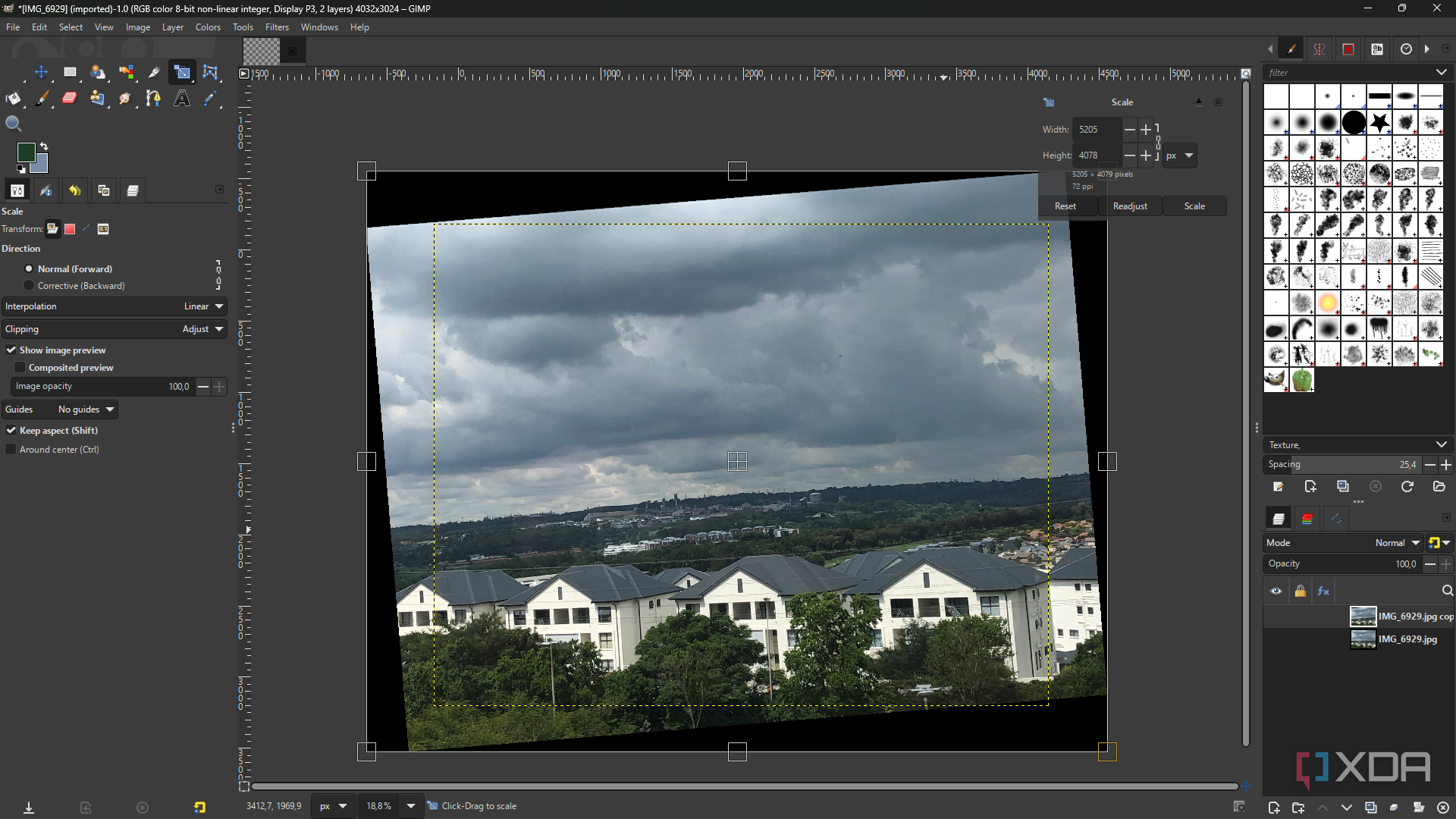Select the Move tool in toolbox
Screen dimensions: 1456x819
[x=41, y=72]
